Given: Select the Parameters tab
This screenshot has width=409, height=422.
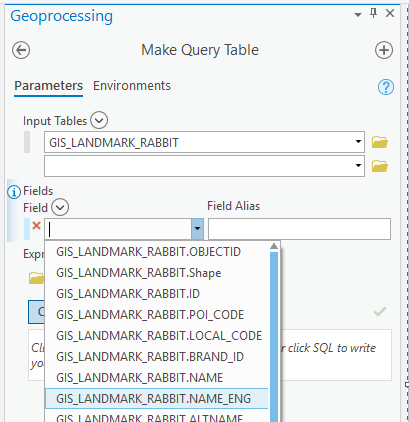Looking at the screenshot, I should coord(49,86).
